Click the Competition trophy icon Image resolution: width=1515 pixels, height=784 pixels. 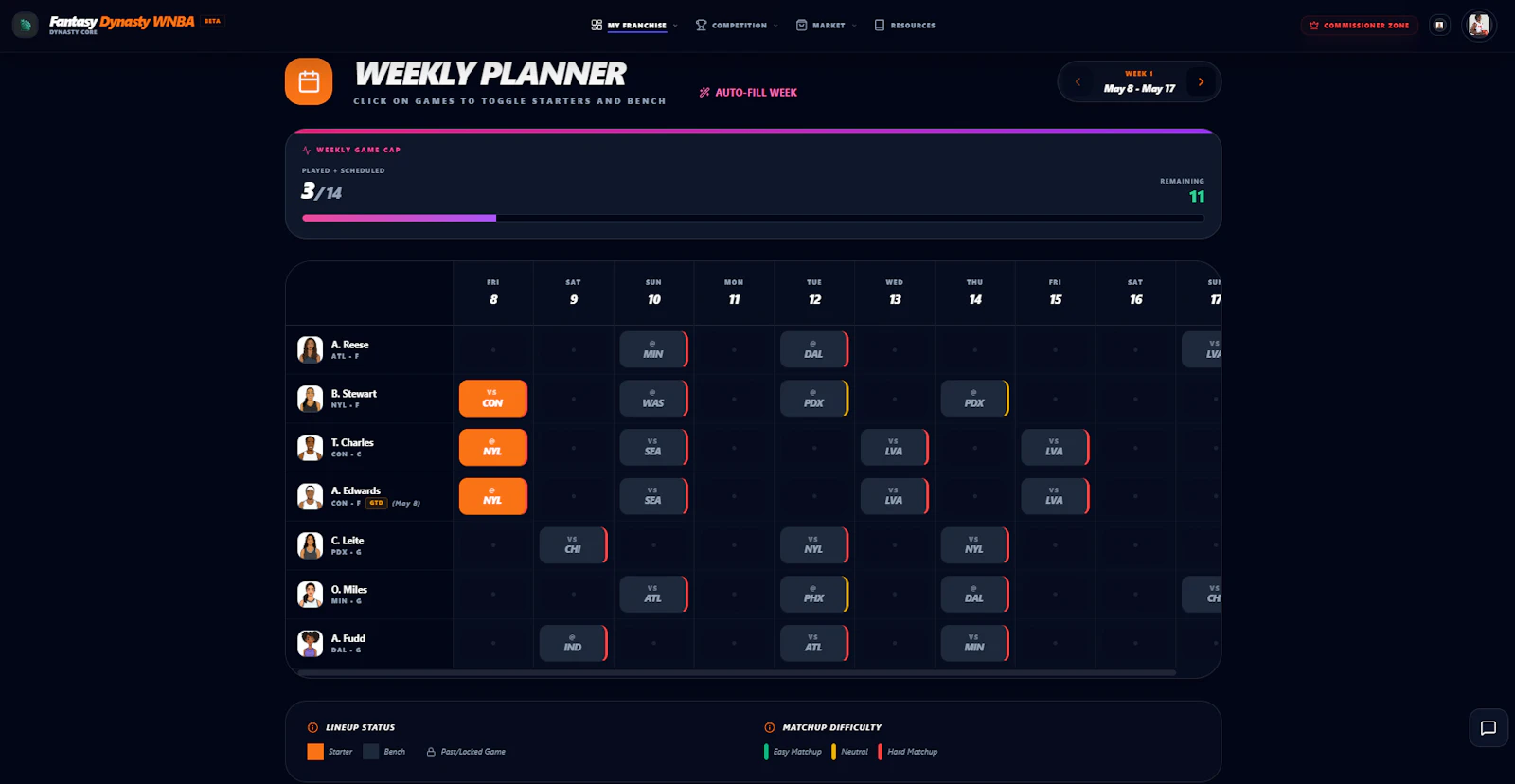(702, 26)
